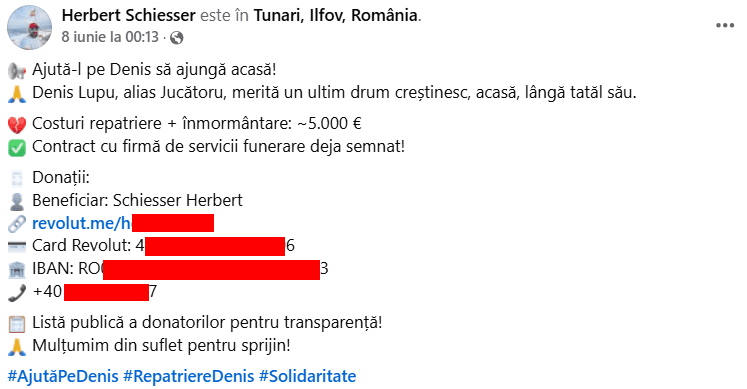Image resolution: width=747 pixels, height=389 pixels.
Task: Click the bank building emoji icon
Action: (17, 270)
